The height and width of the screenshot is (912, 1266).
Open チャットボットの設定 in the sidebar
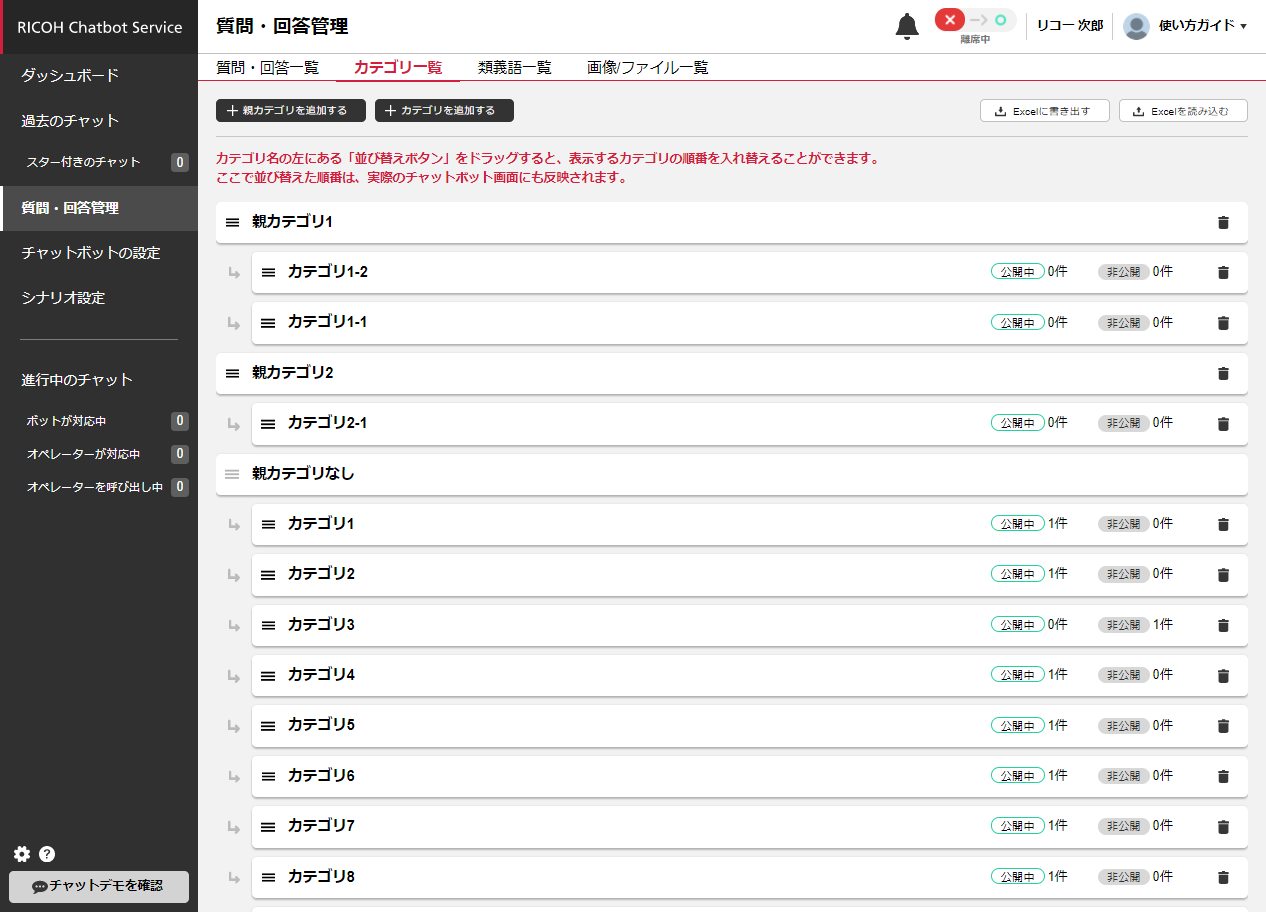click(91, 253)
